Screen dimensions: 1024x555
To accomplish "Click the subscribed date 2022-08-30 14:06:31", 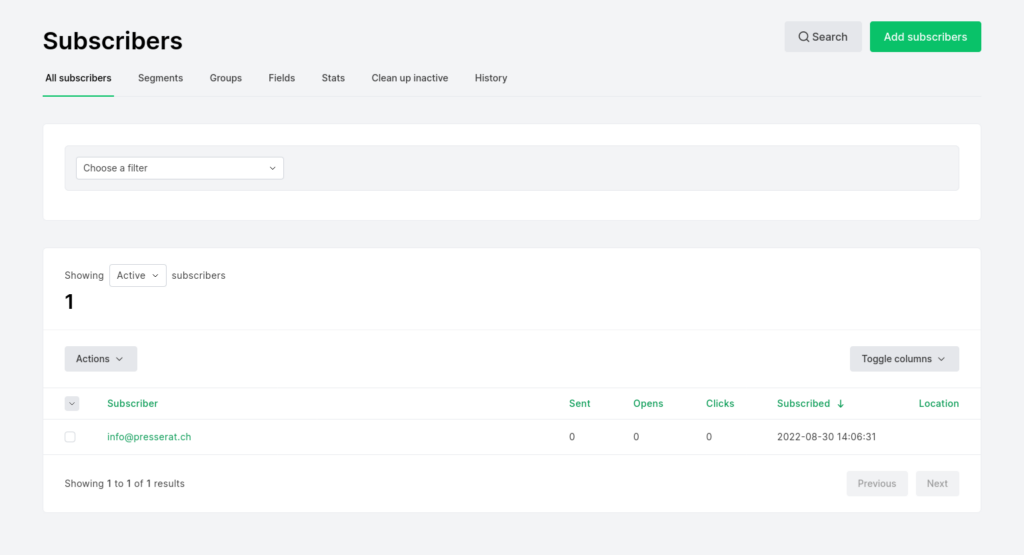I will tap(826, 437).
